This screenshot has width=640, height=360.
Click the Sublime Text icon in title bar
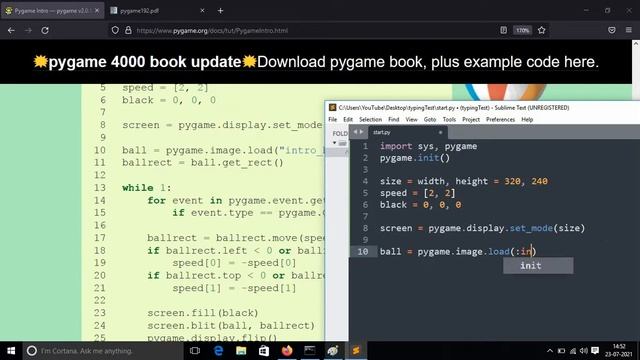(x=332, y=107)
